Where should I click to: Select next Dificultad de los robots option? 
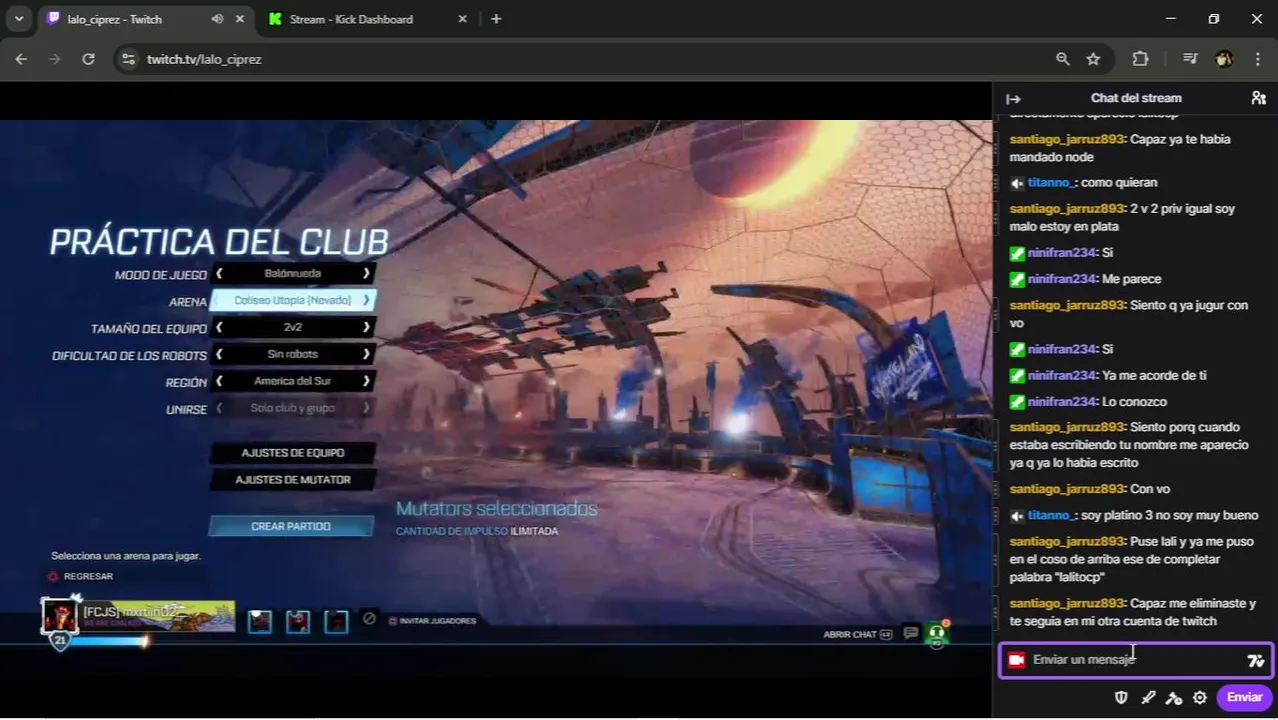[x=366, y=354]
